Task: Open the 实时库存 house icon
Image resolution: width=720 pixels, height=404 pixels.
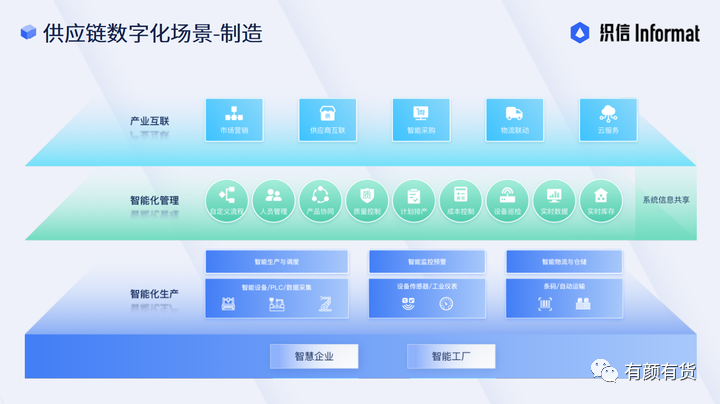Action: [x=601, y=201]
